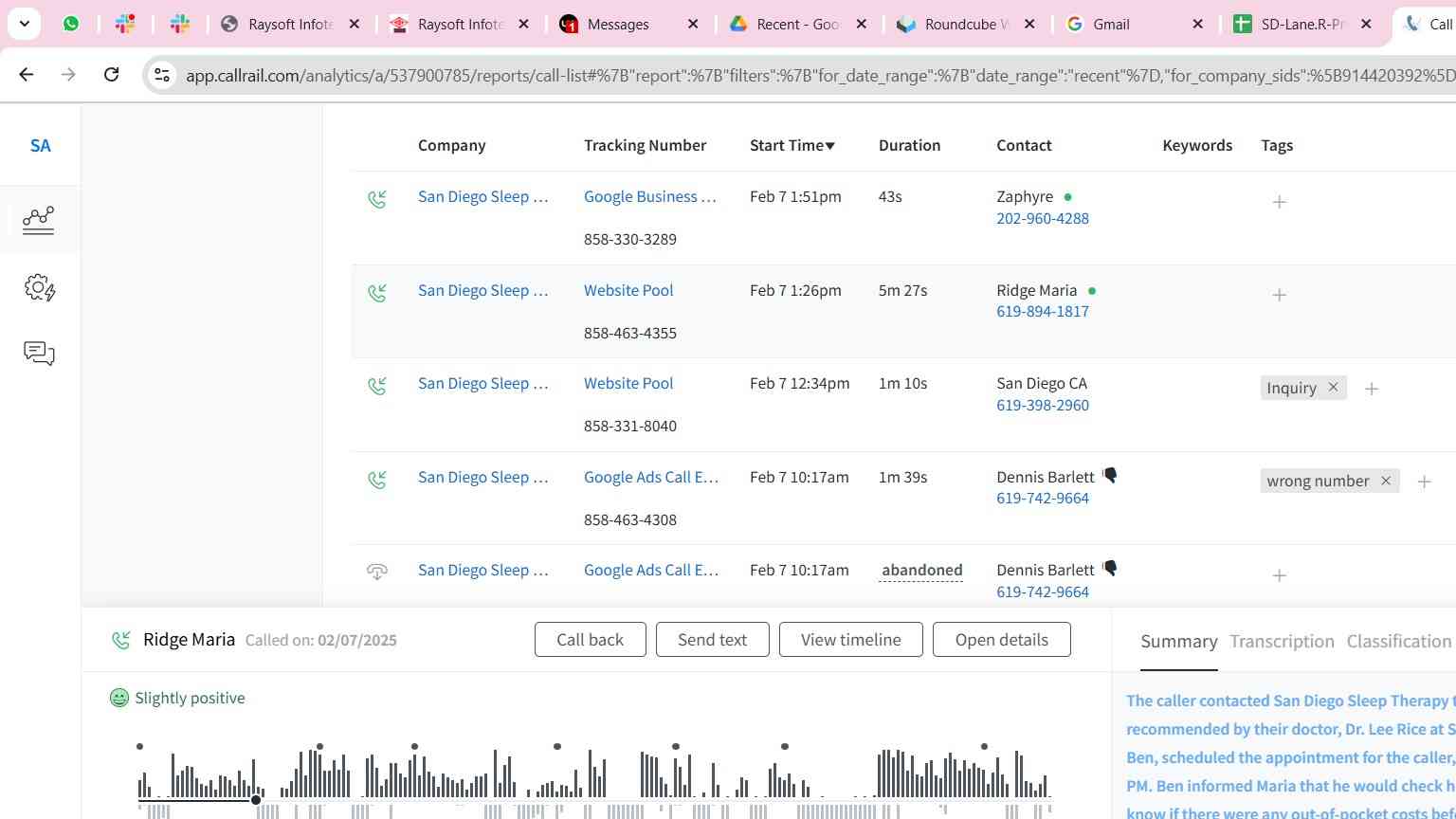Add tag to Zaphyre call row

[1279, 202]
